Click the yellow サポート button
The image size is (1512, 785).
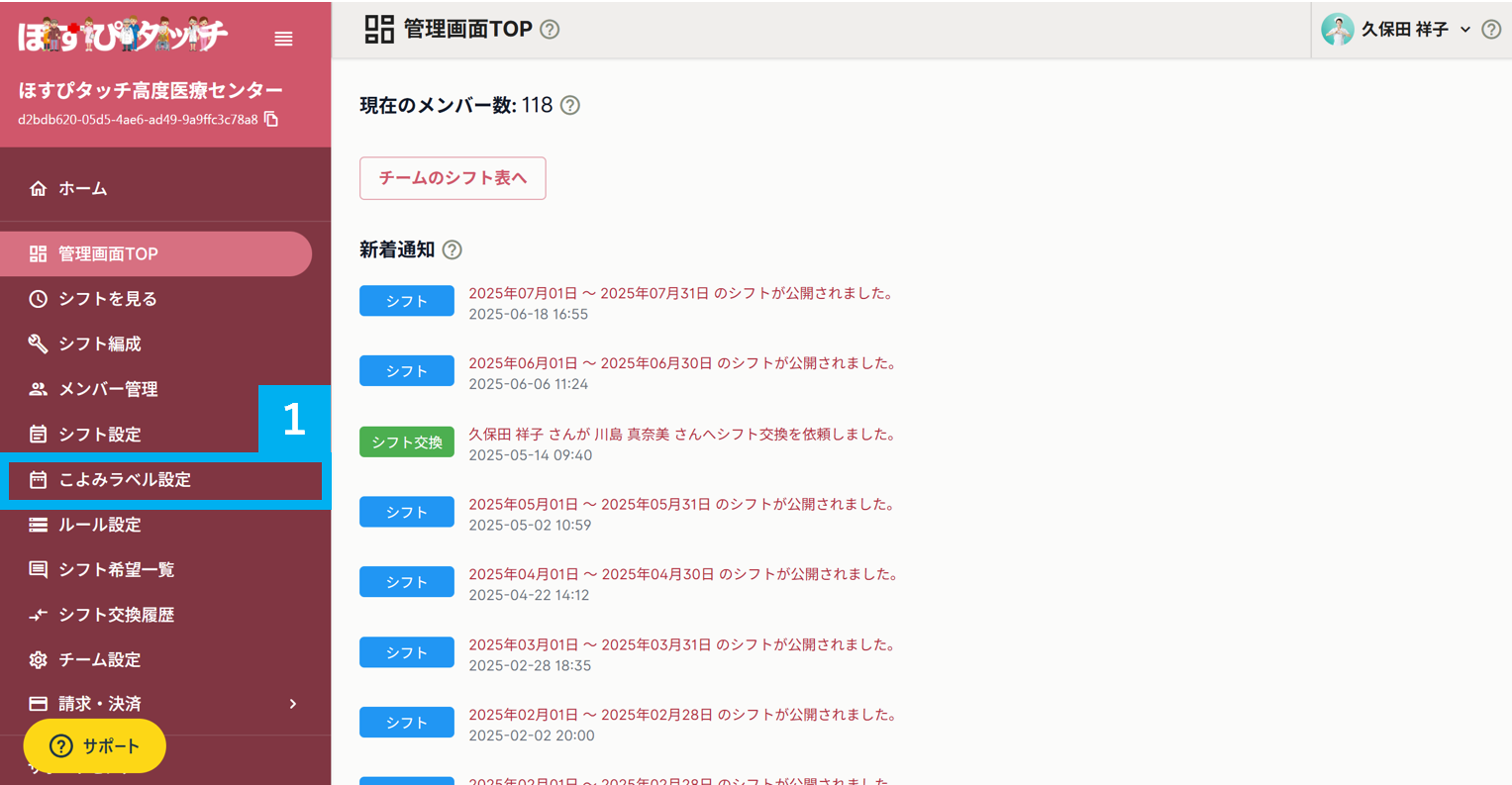[94, 745]
